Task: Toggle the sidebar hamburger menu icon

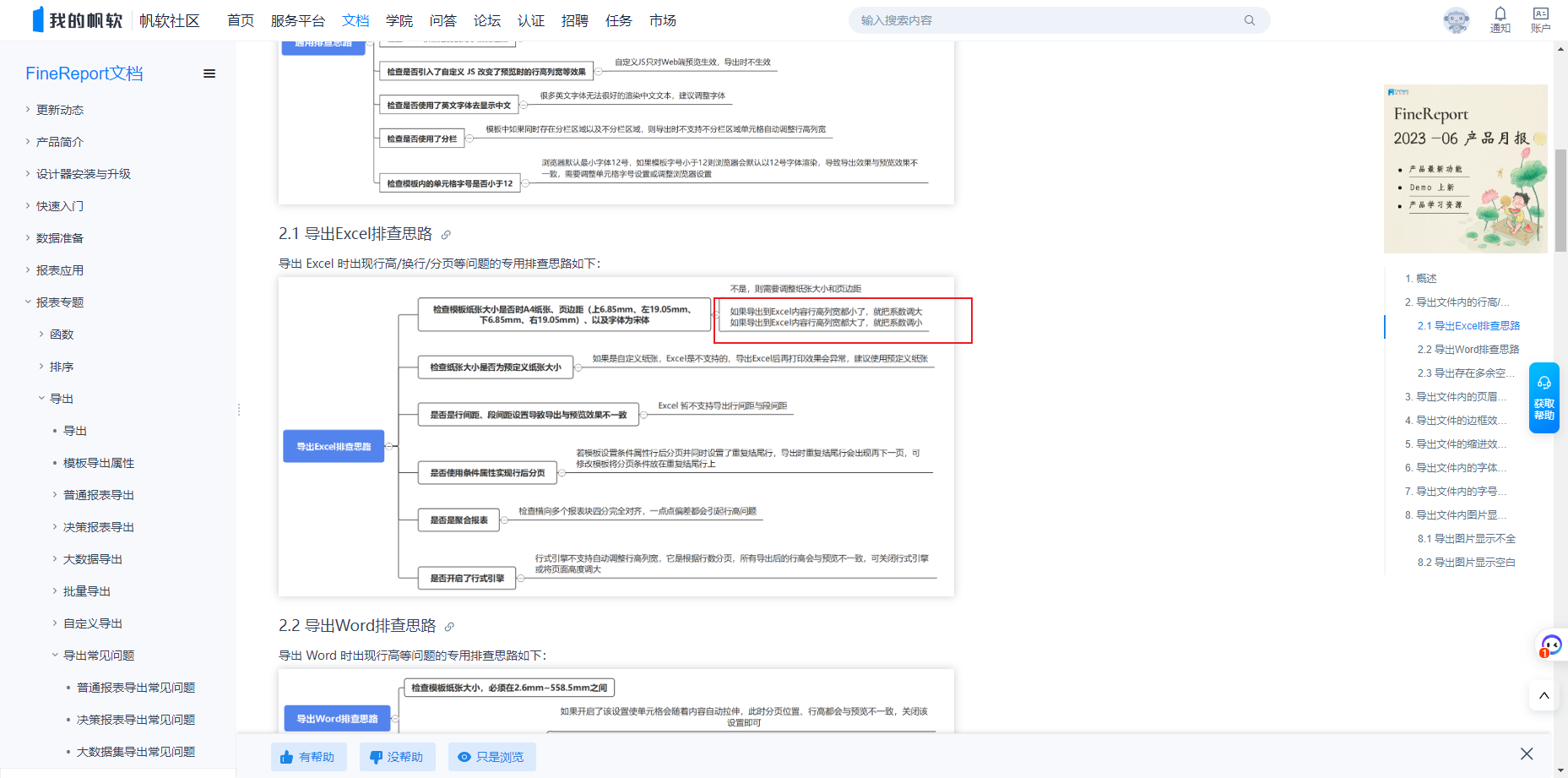Action: 209,73
